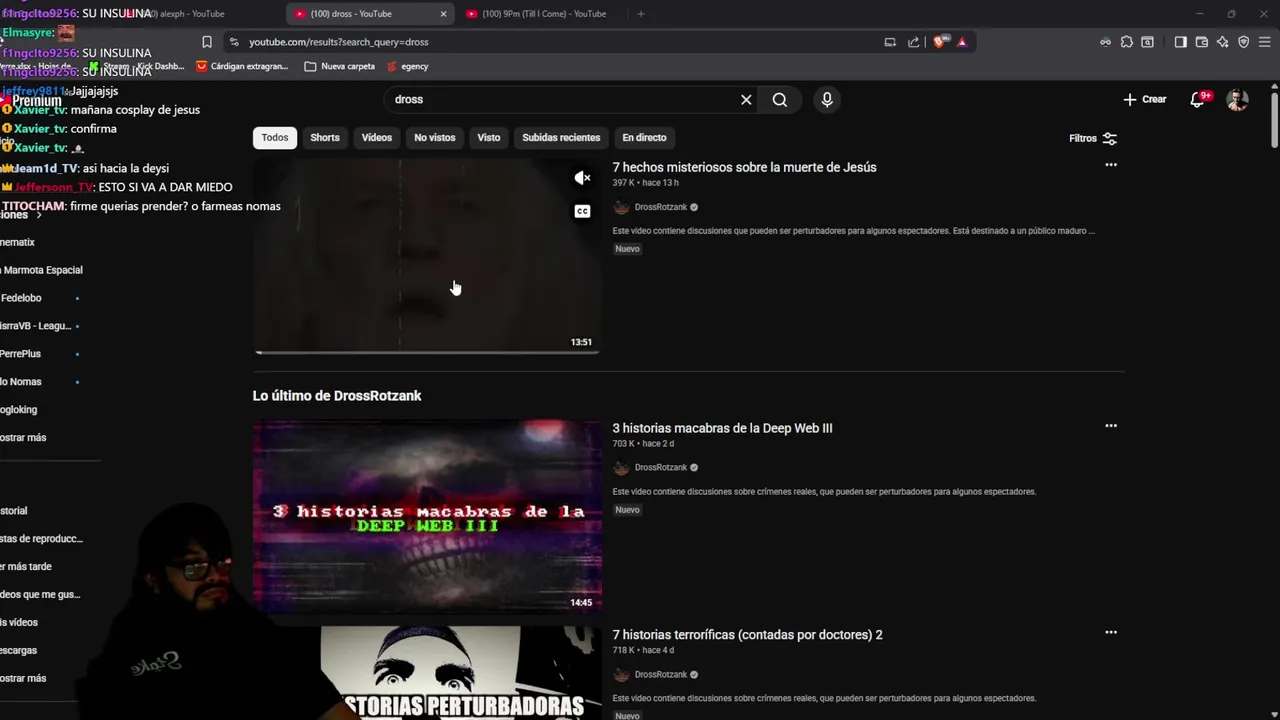Viewport: 1280px width, 720px height.
Task: Click the 7 hechos misteriosos video preview
Action: coord(427,255)
